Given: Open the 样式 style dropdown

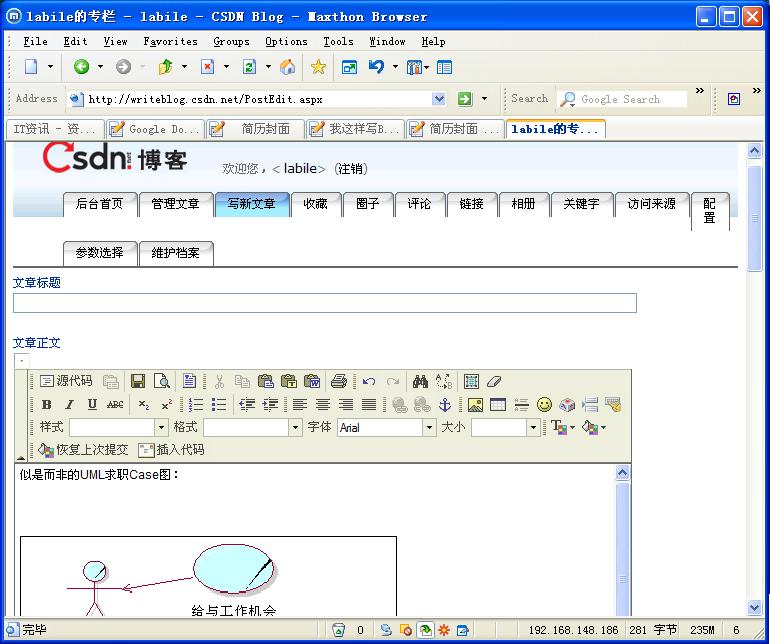Looking at the screenshot, I should click(161, 428).
